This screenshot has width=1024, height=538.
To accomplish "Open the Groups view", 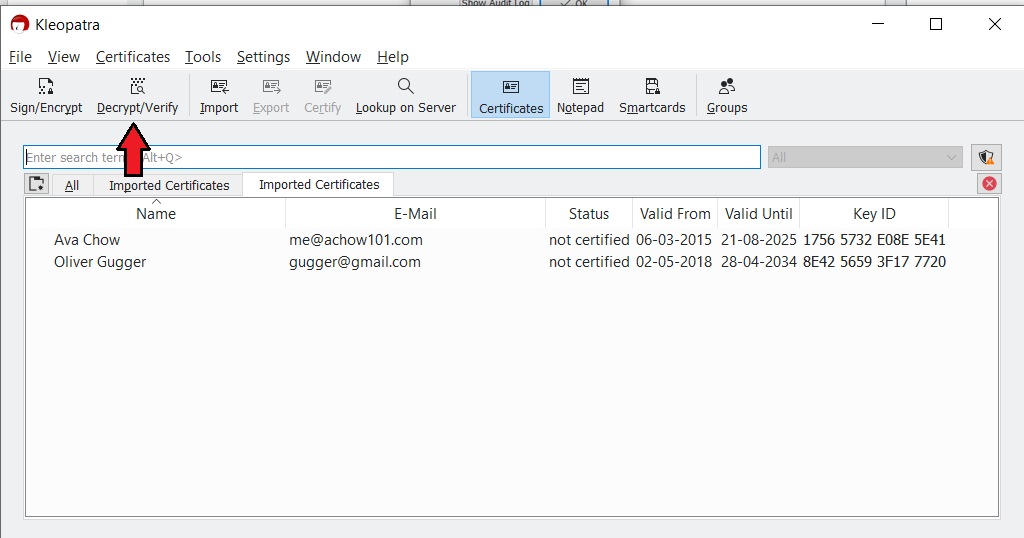I will click(x=727, y=95).
